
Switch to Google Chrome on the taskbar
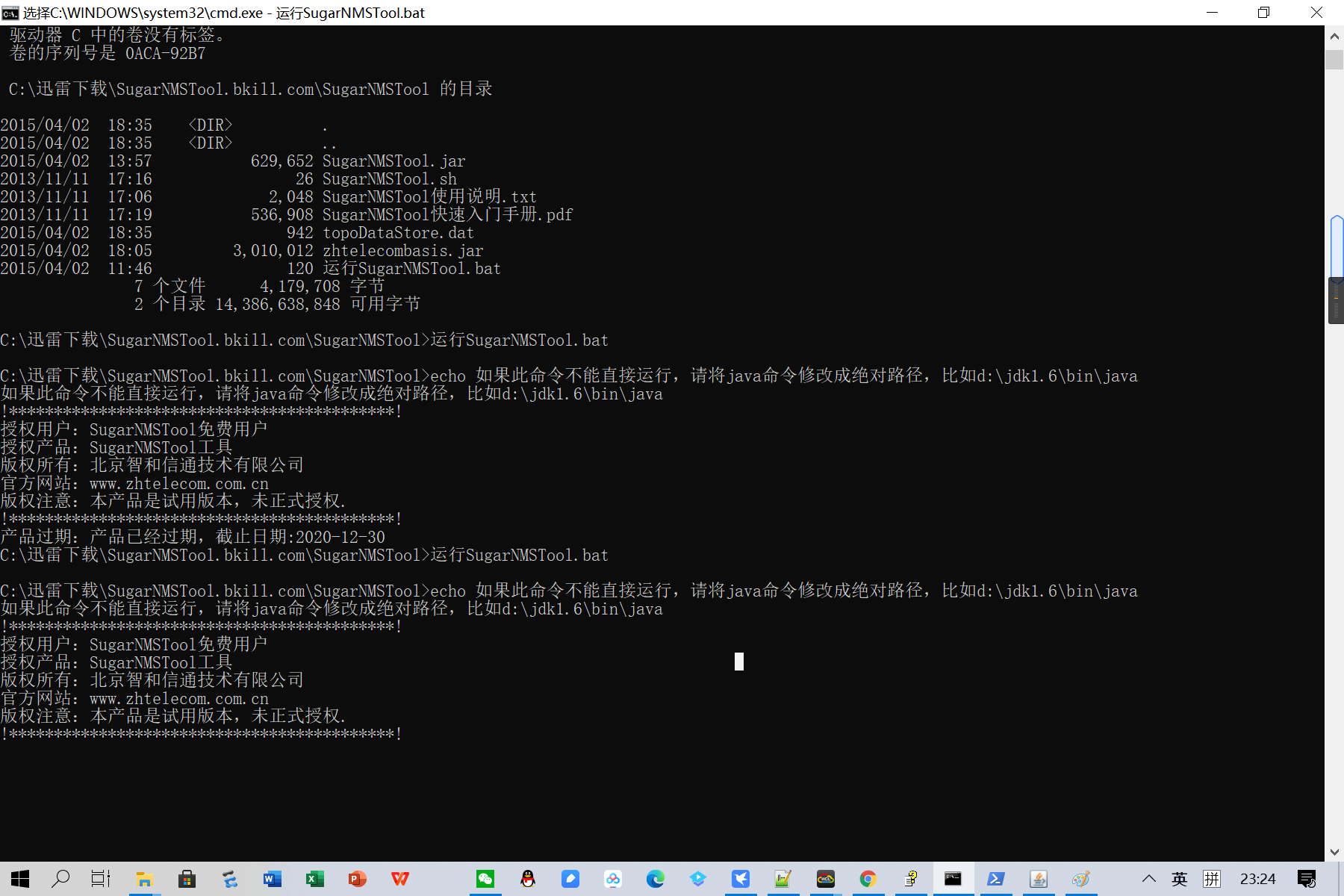coord(868,879)
